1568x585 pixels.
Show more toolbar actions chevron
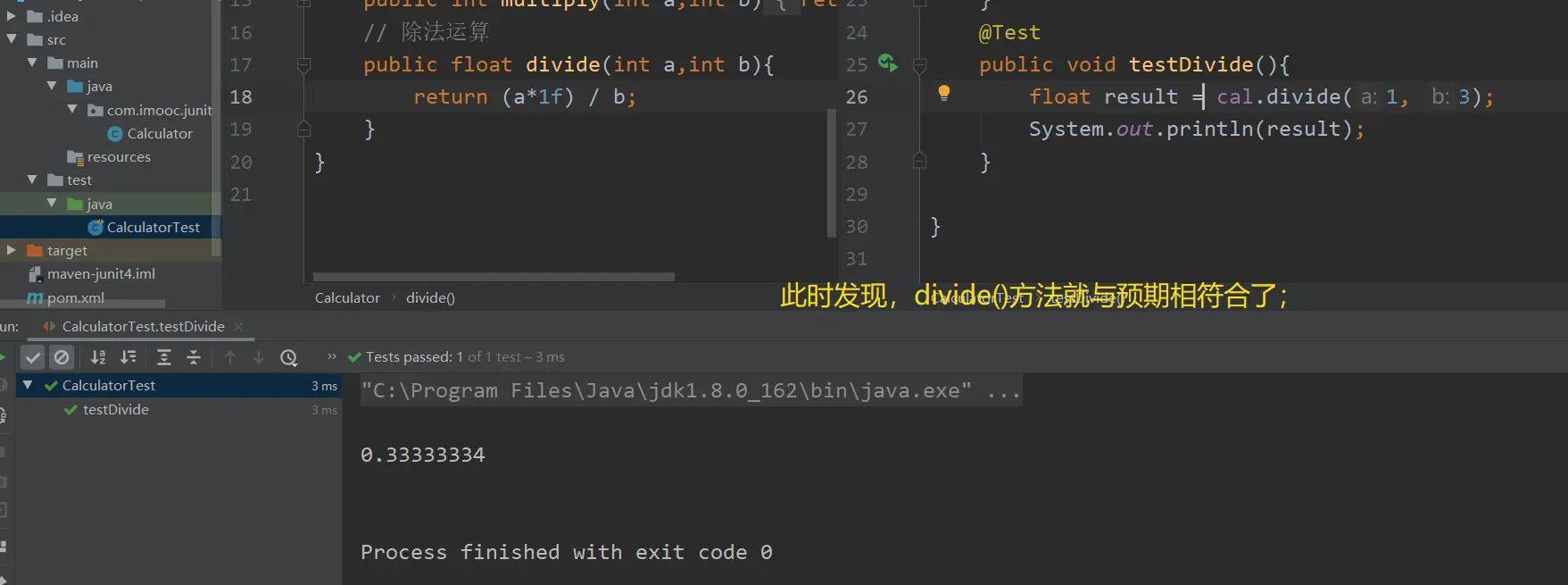tap(332, 356)
